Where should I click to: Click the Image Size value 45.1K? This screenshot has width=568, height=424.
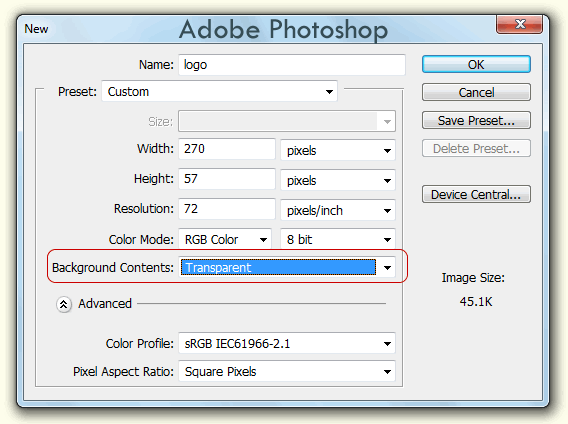coord(476,302)
